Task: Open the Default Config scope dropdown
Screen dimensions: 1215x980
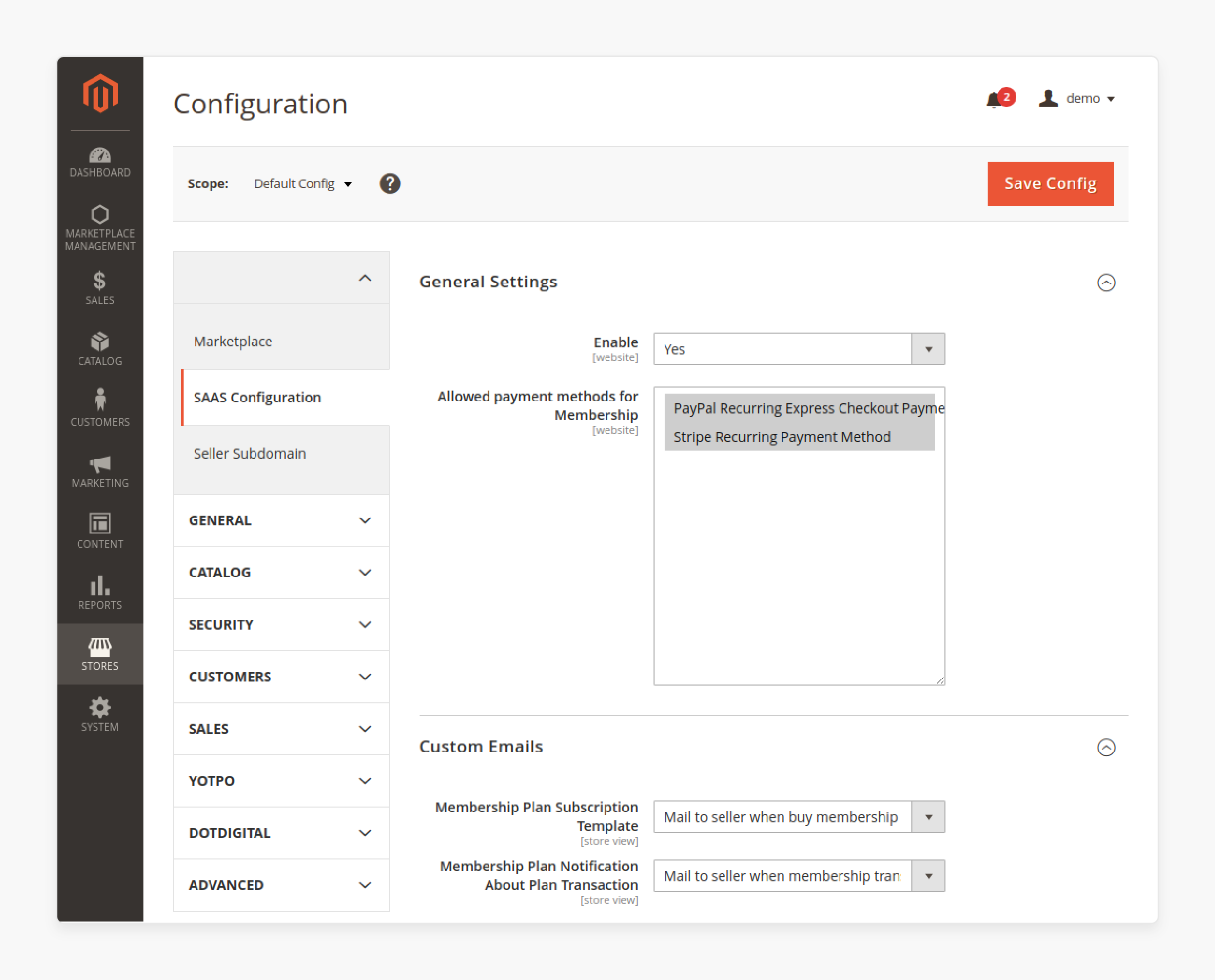Action: 303,184
